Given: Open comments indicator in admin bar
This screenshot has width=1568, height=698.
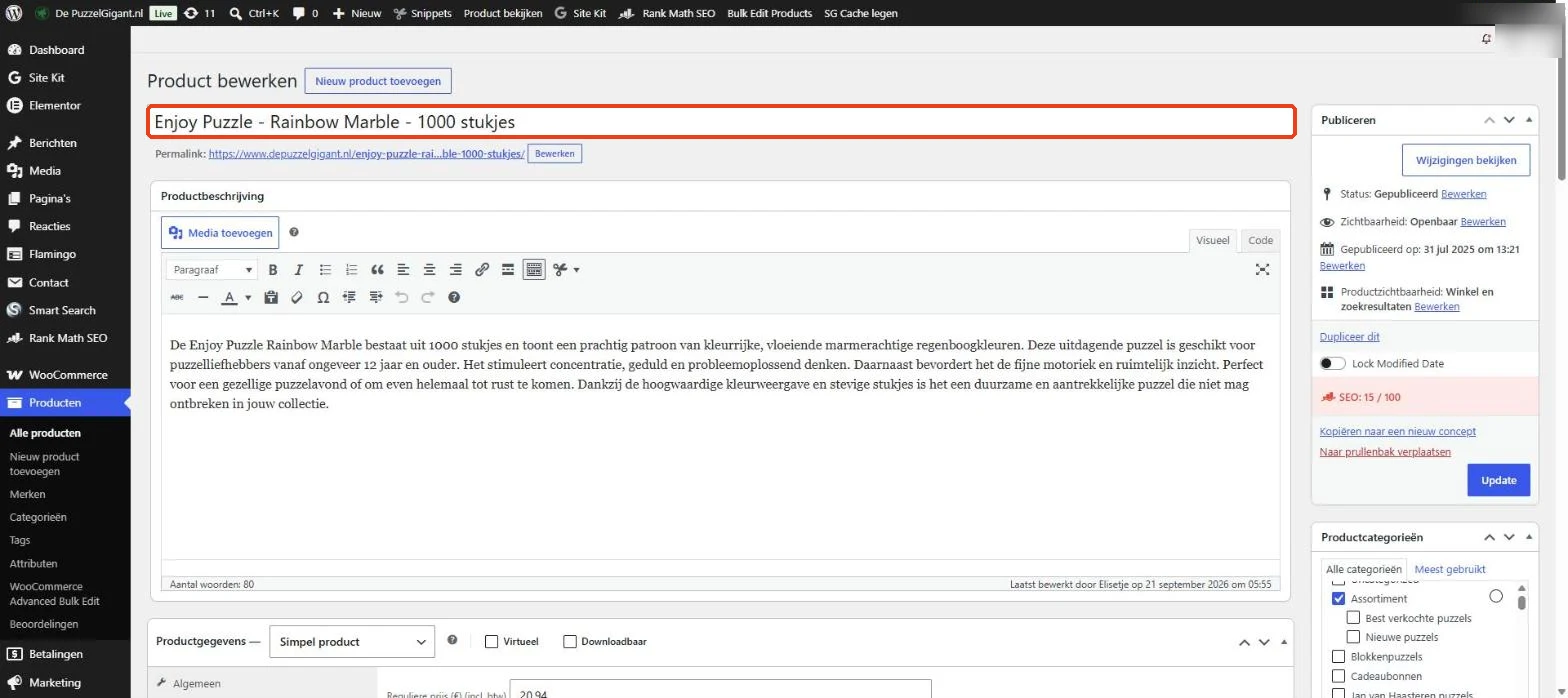Looking at the screenshot, I should [306, 13].
